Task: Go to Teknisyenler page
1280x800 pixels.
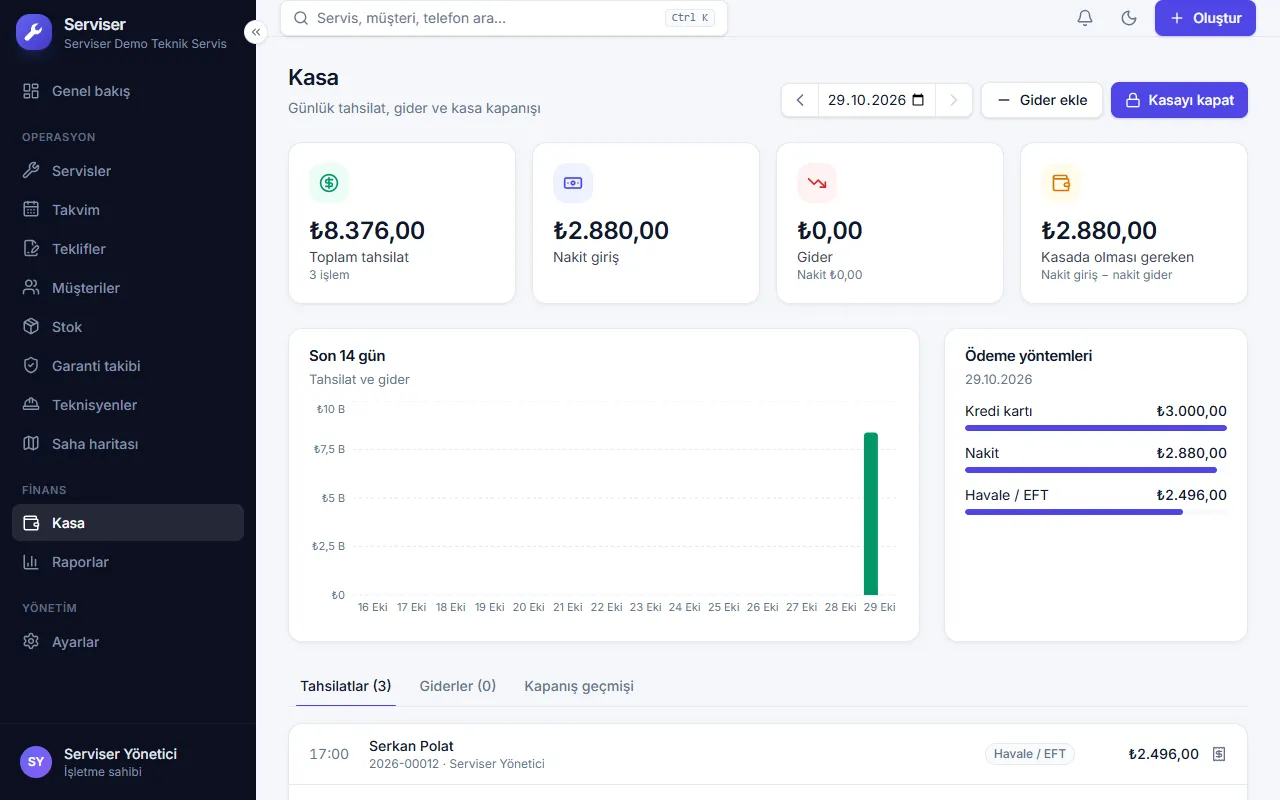Action: point(128,405)
